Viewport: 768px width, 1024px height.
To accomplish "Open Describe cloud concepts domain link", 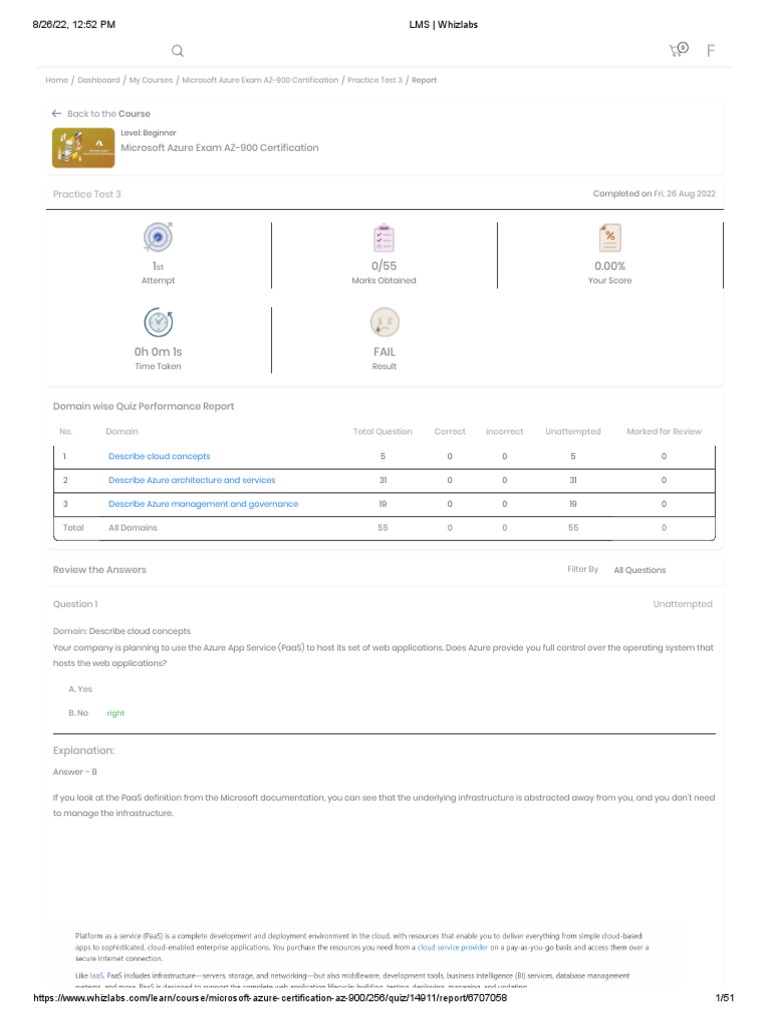I will coord(159,456).
